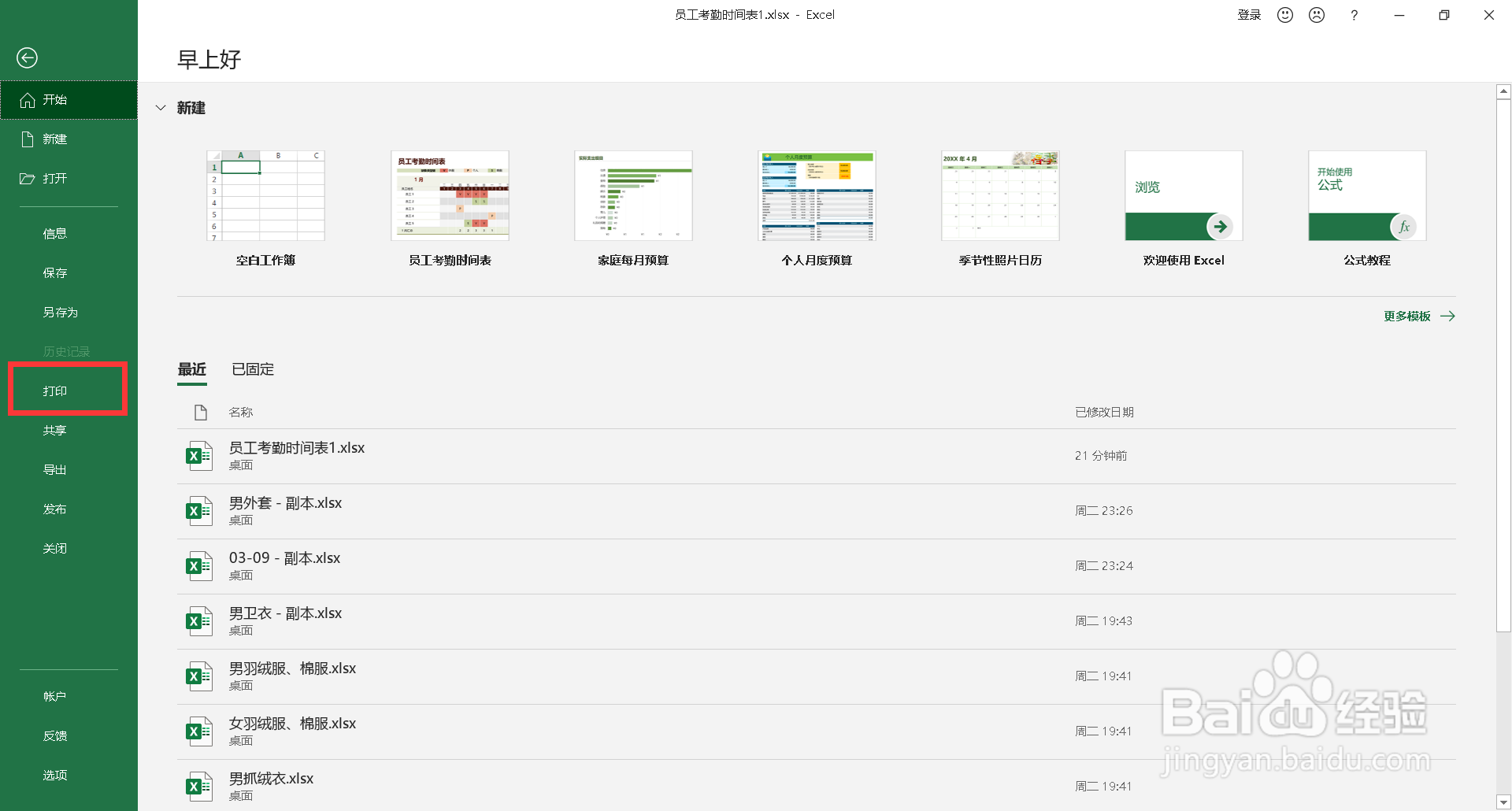
Task: Open Excel 选项
Action: 69,776
